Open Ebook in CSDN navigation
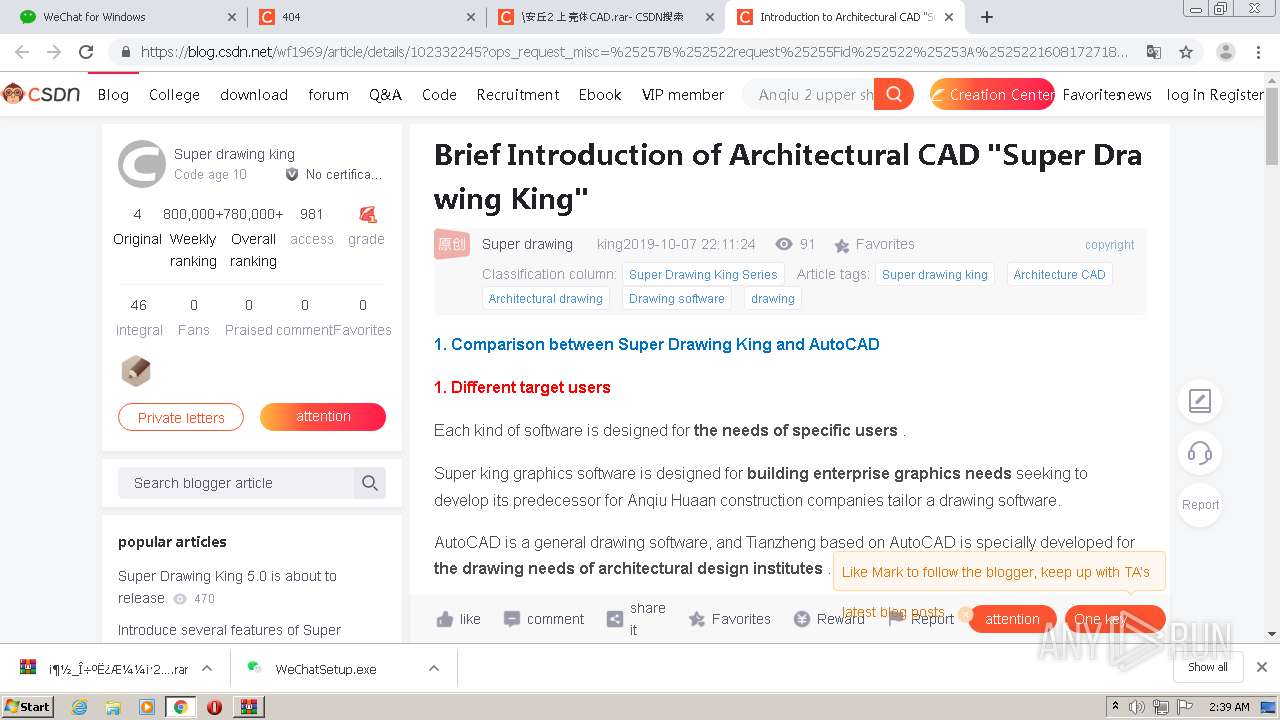 pyautogui.click(x=600, y=94)
